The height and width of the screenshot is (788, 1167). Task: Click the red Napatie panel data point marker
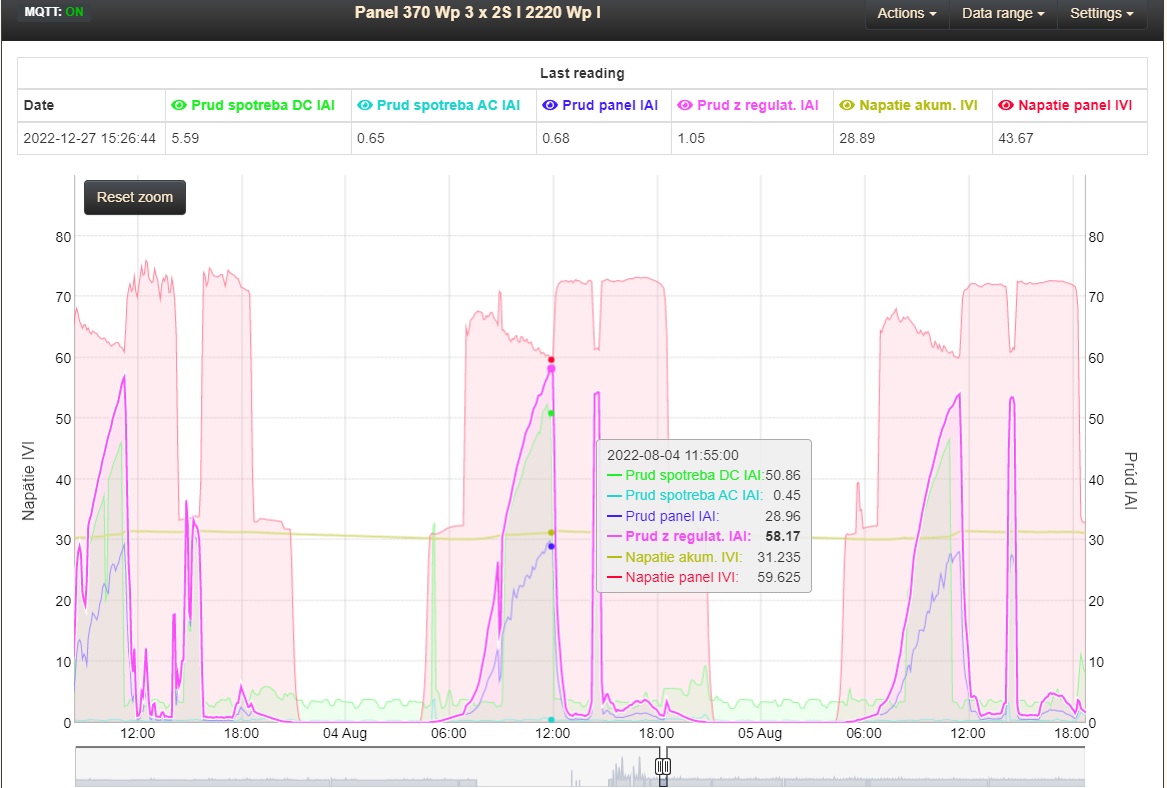click(x=551, y=359)
